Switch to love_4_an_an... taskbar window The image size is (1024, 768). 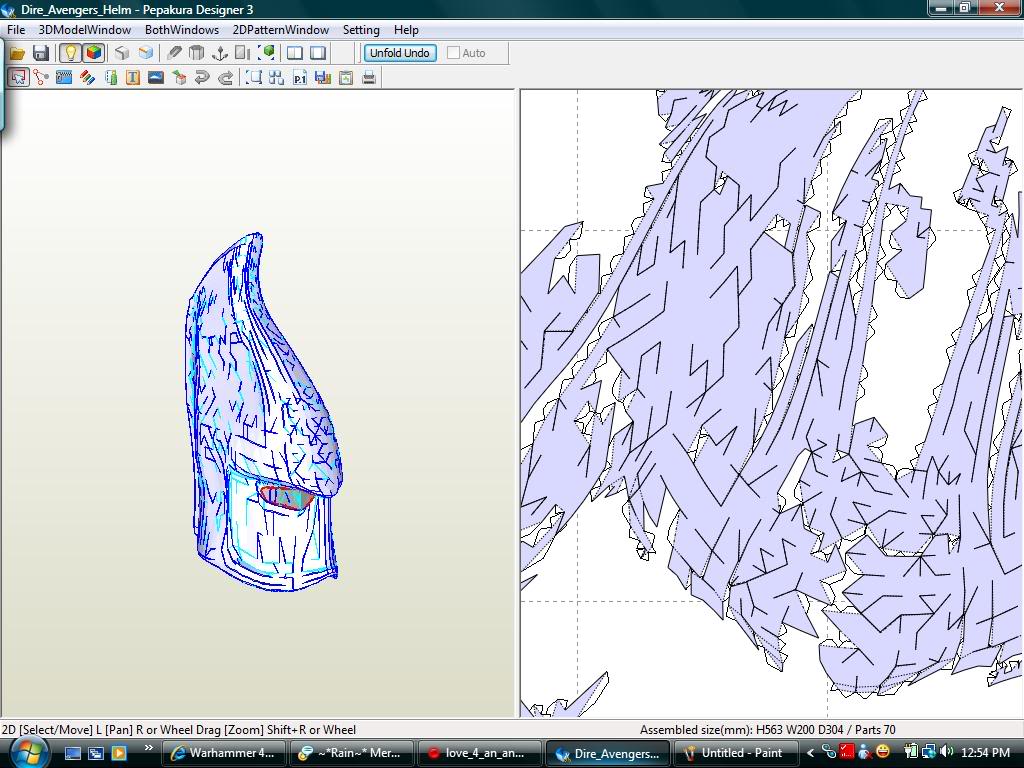(479, 753)
